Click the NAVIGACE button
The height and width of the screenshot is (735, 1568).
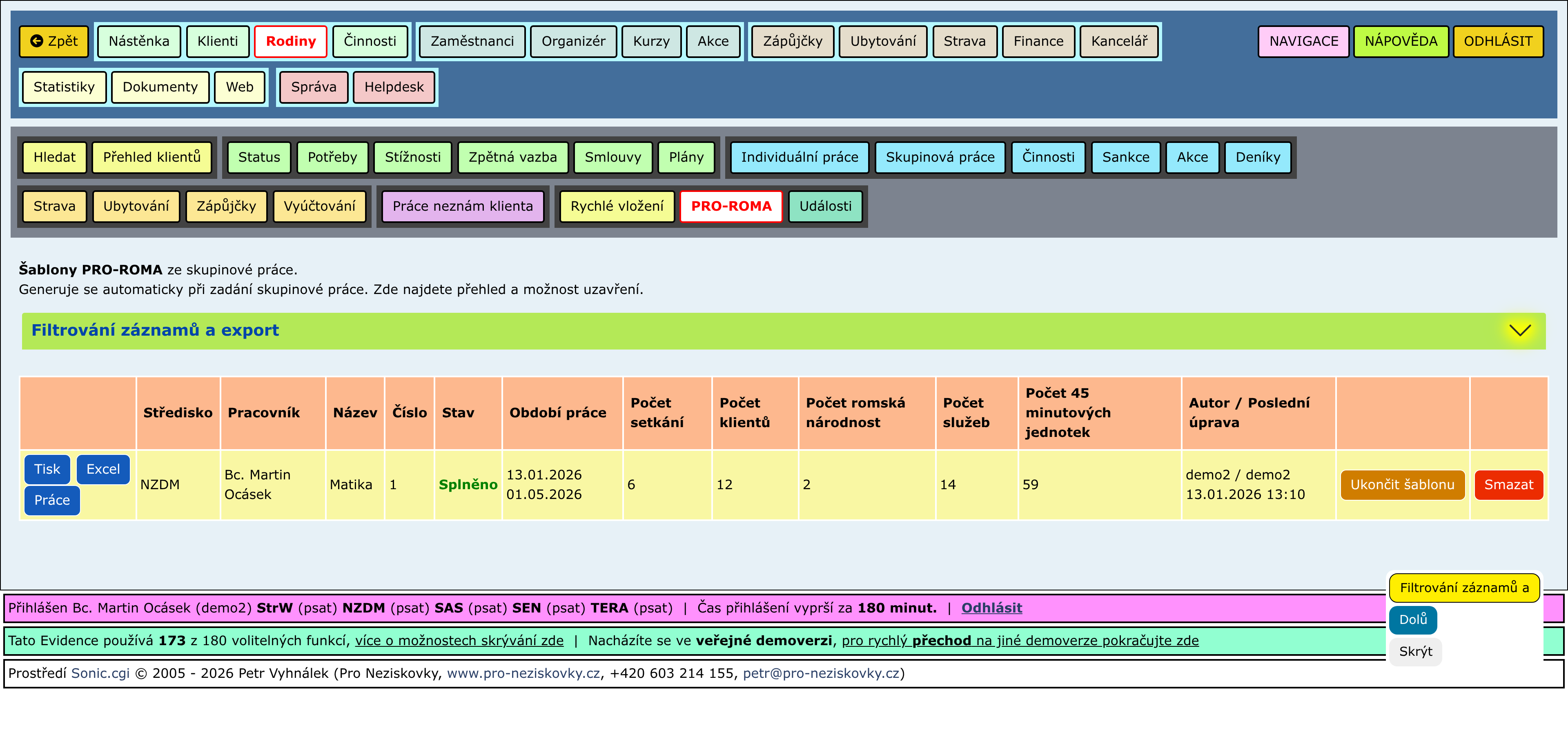1303,41
